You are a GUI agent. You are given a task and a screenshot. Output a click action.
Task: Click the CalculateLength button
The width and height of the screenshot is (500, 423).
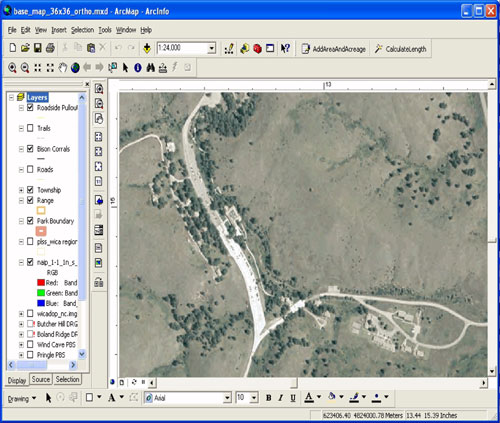coord(401,49)
